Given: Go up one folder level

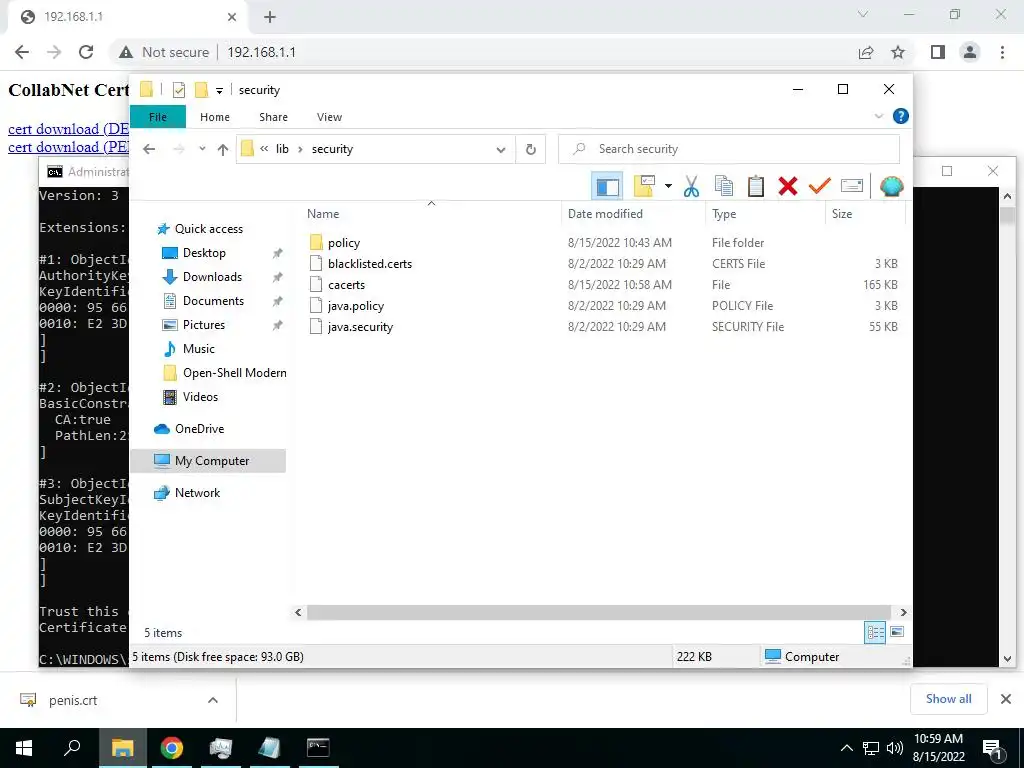Looking at the screenshot, I should coord(223,150).
